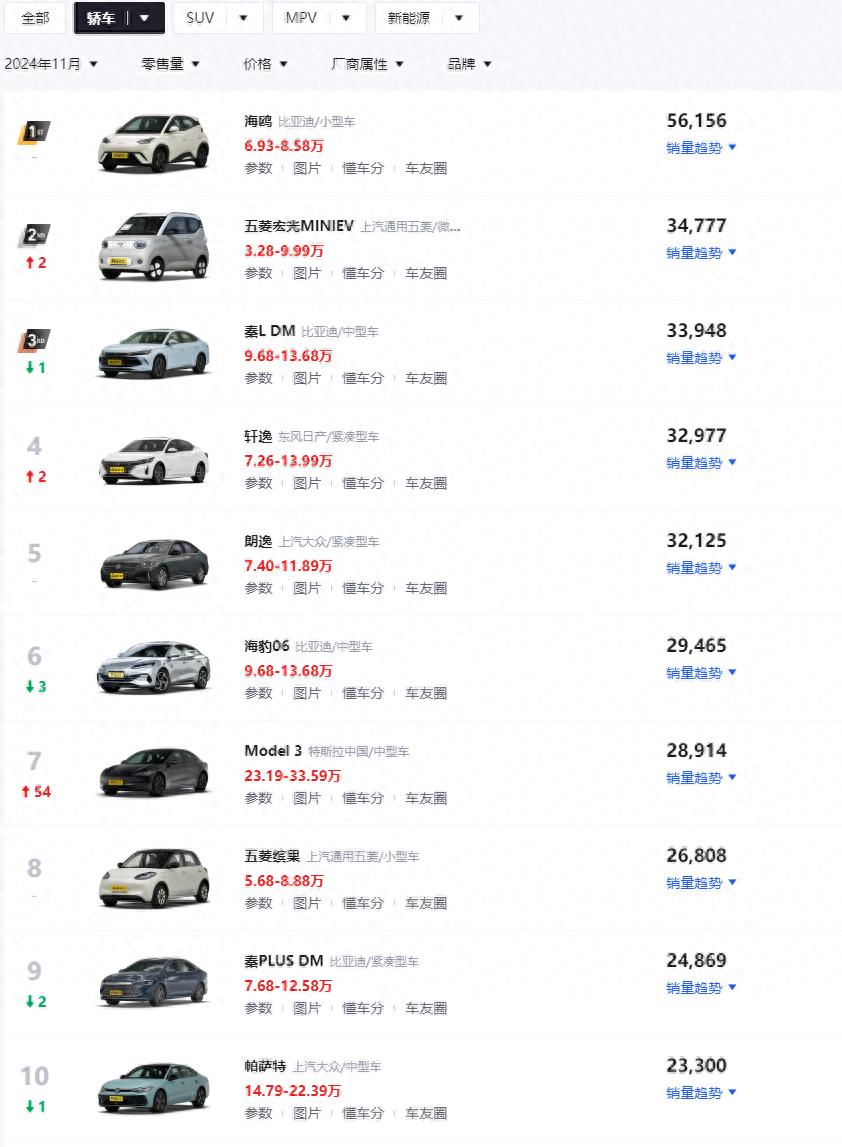Image resolution: width=842 pixels, height=1147 pixels.
Task: Click the 五菱宏光MINIEV car image
Action: tap(154, 246)
